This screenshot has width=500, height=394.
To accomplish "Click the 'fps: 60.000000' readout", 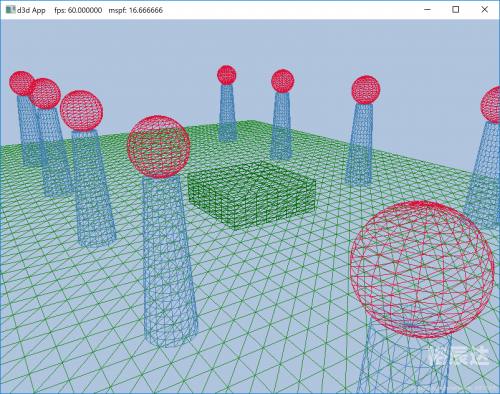I will click(78, 10).
